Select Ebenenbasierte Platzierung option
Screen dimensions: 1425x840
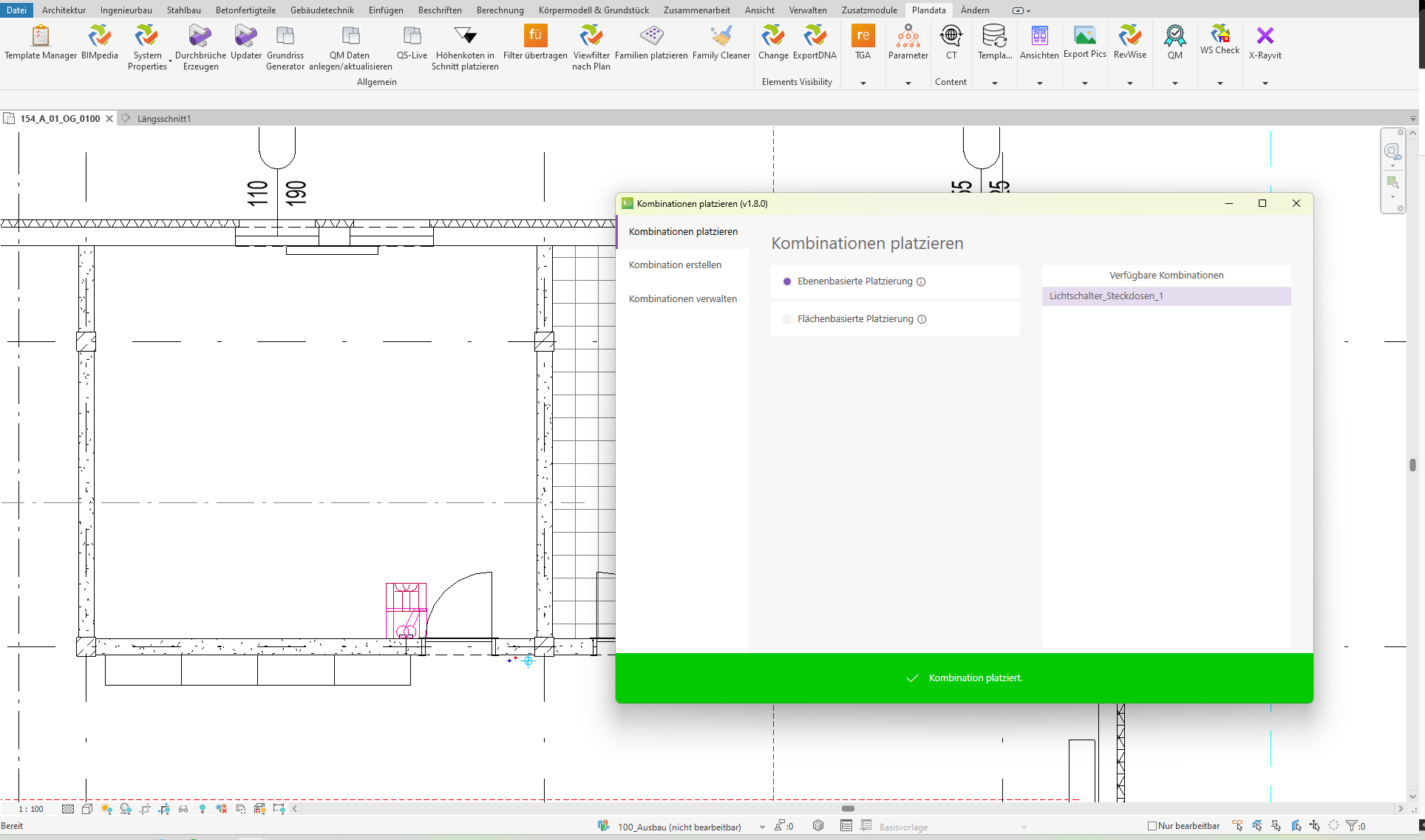pyautogui.click(x=787, y=281)
